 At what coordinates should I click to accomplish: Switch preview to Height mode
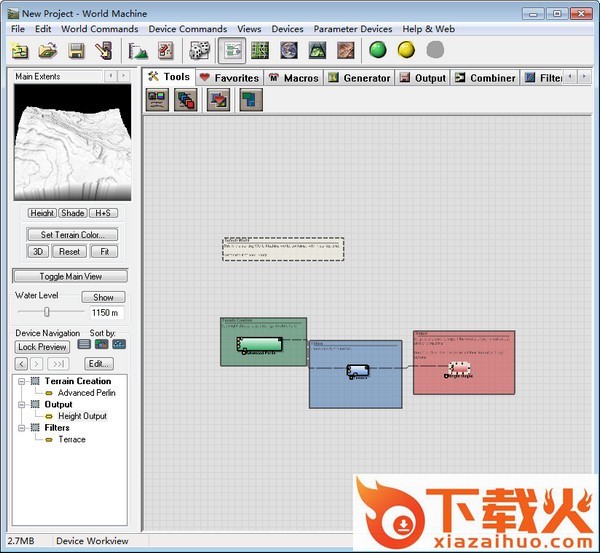tap(42, 213)
